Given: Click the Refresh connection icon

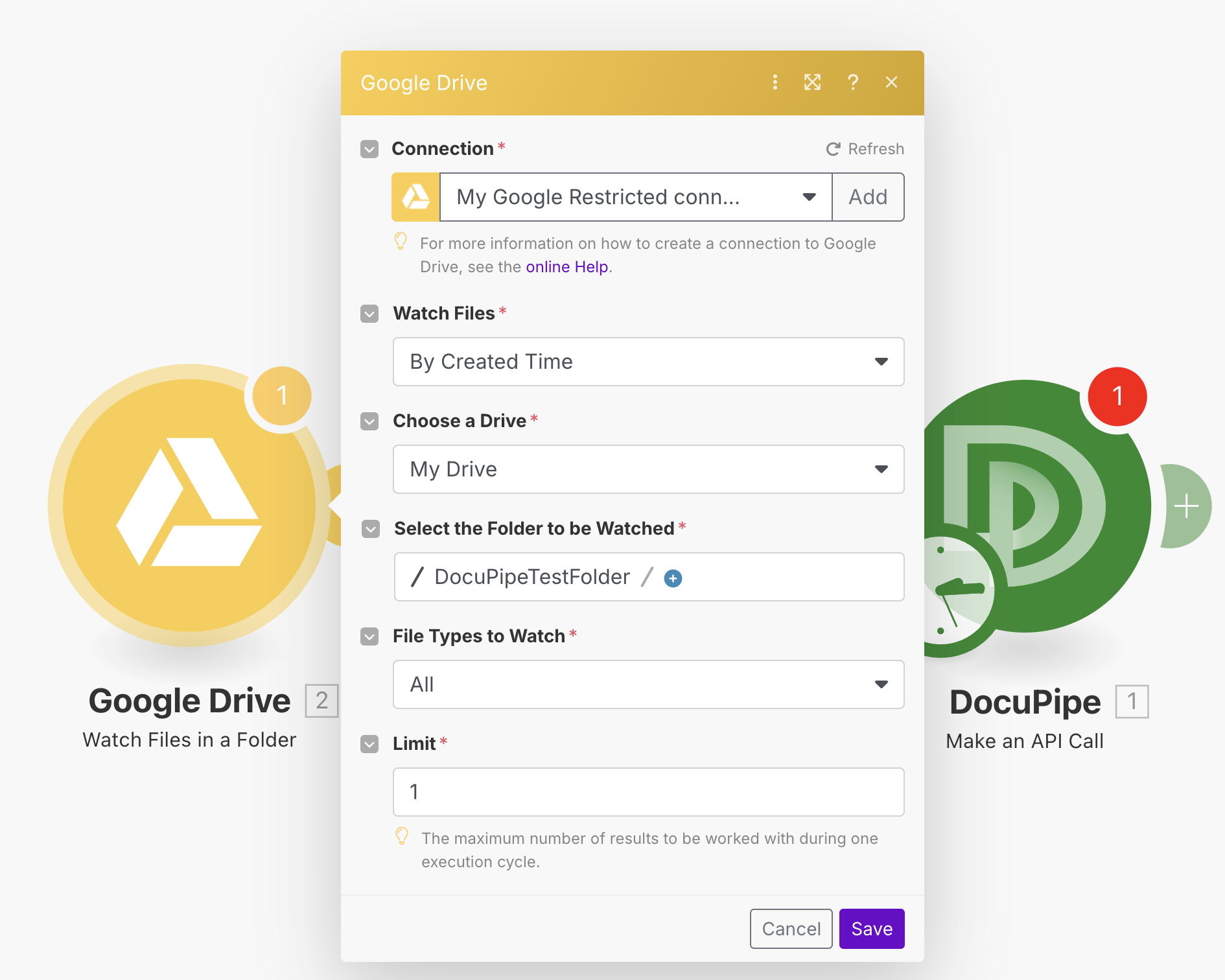Looking at the screenshot, I should pyautogui.click(x=833, y=149).
